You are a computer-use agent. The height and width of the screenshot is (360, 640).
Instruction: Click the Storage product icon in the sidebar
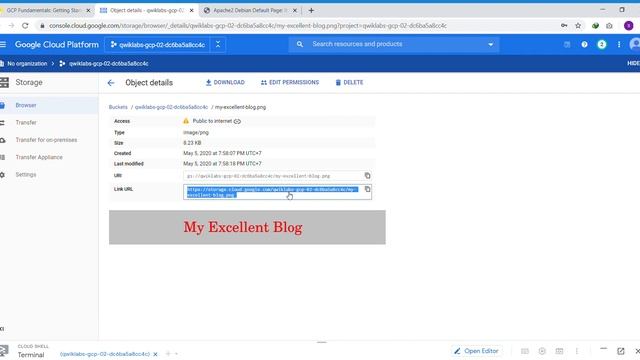coord(4,82)
